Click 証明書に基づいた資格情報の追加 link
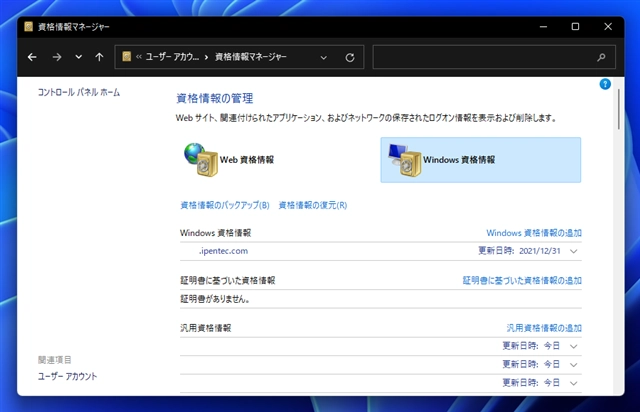 point(522,281)
